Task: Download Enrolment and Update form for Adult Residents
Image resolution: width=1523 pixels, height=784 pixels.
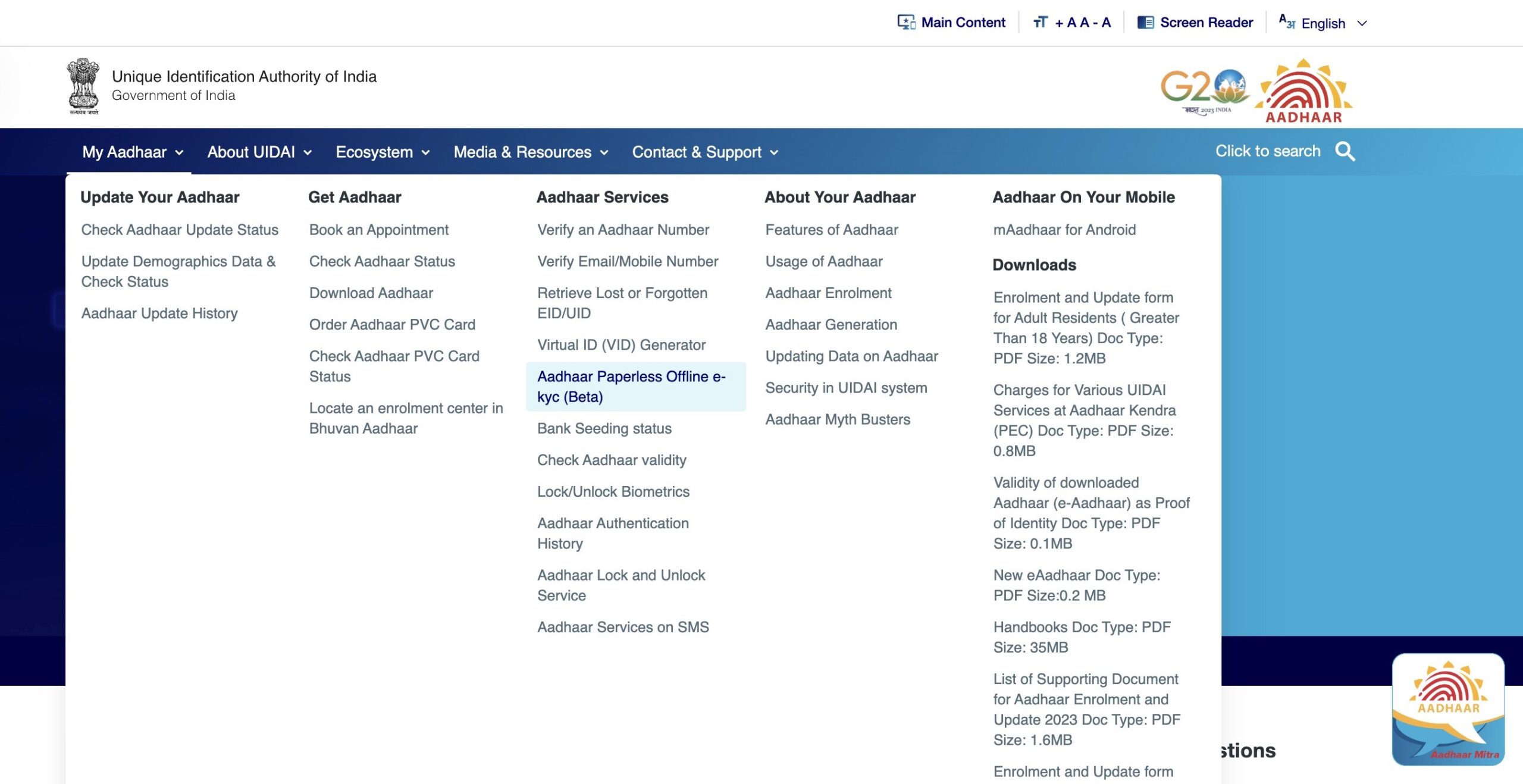Action: coord(1086,328)
